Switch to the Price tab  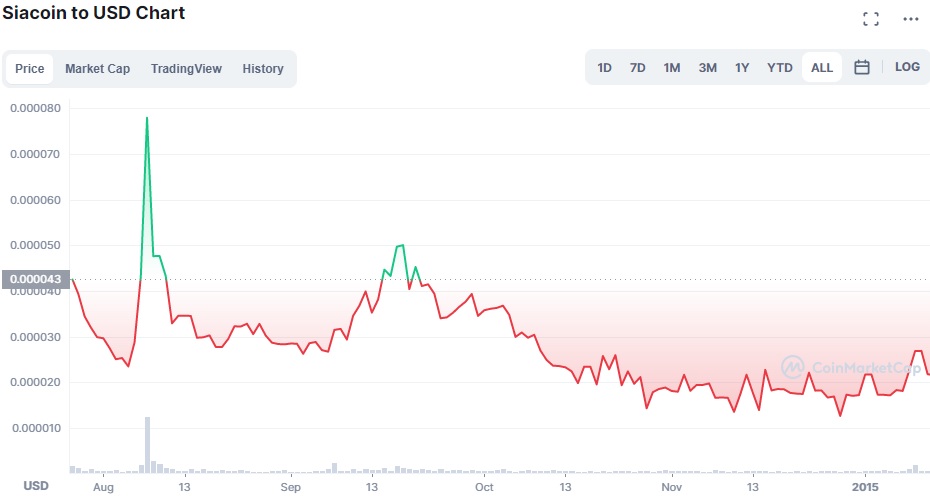[30, 69]
